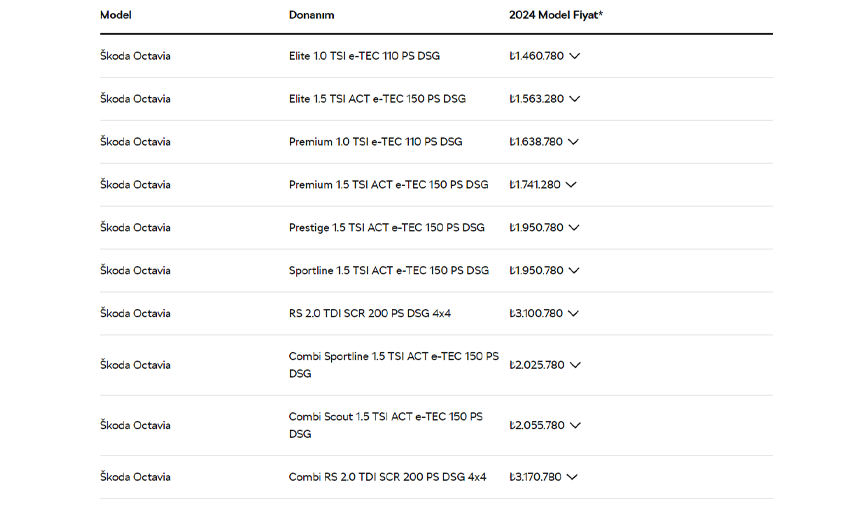This screenshot has width=864, height=505.
Task: Click Škoda Octavia in the Combi RS row
Action: [135, 477]
